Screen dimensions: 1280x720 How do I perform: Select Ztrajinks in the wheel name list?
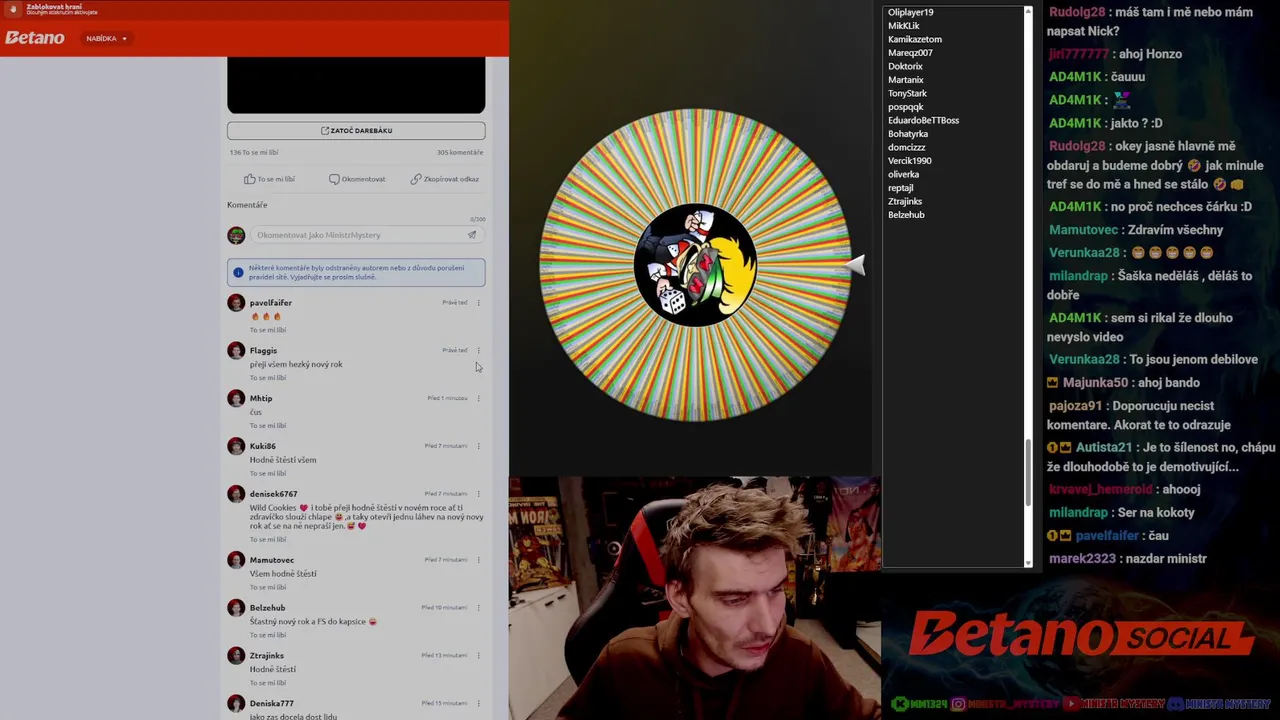pyautogui.click(x=905, y=201)
